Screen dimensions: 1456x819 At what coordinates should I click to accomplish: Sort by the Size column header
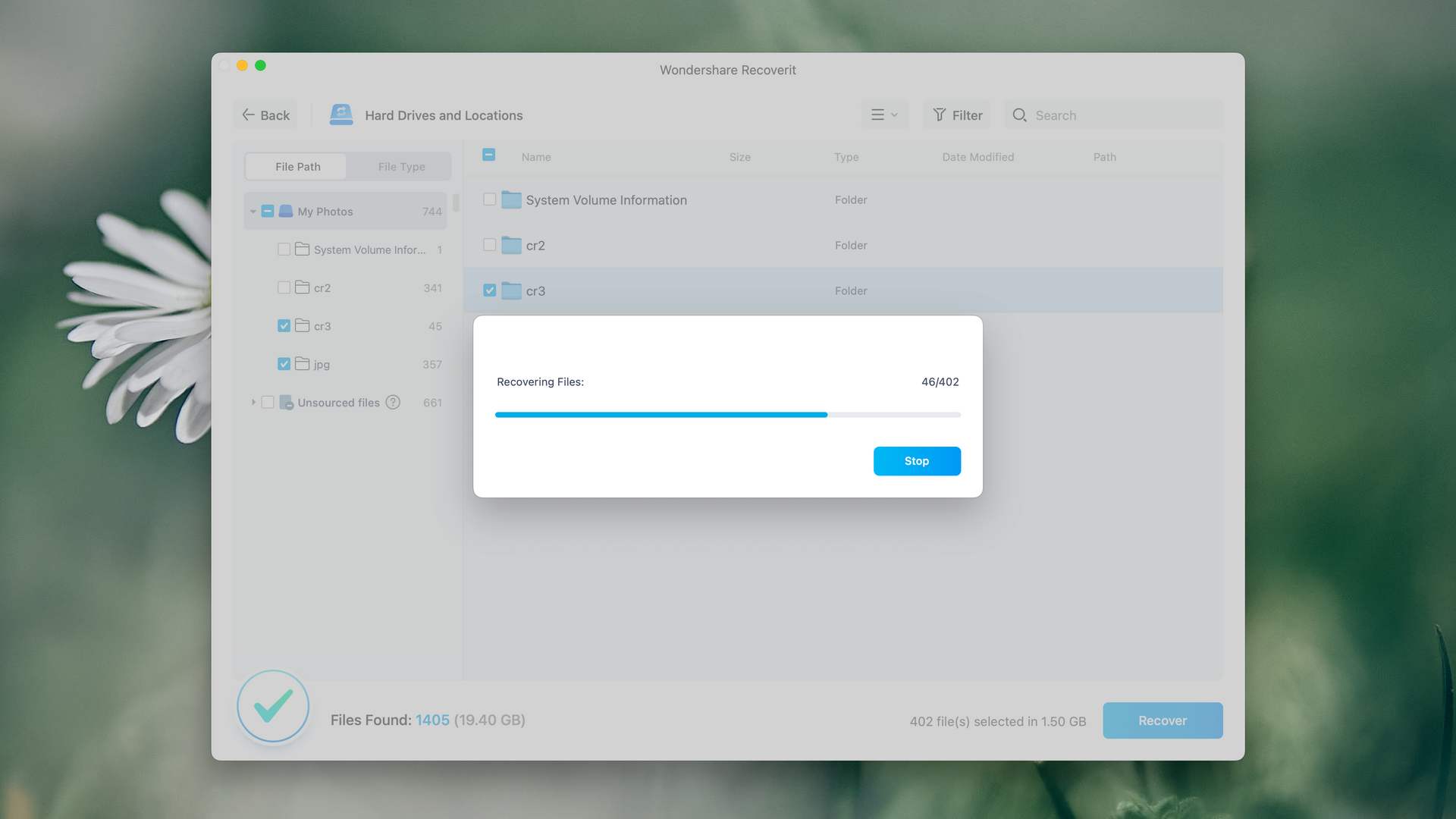(x=740, y=157)
